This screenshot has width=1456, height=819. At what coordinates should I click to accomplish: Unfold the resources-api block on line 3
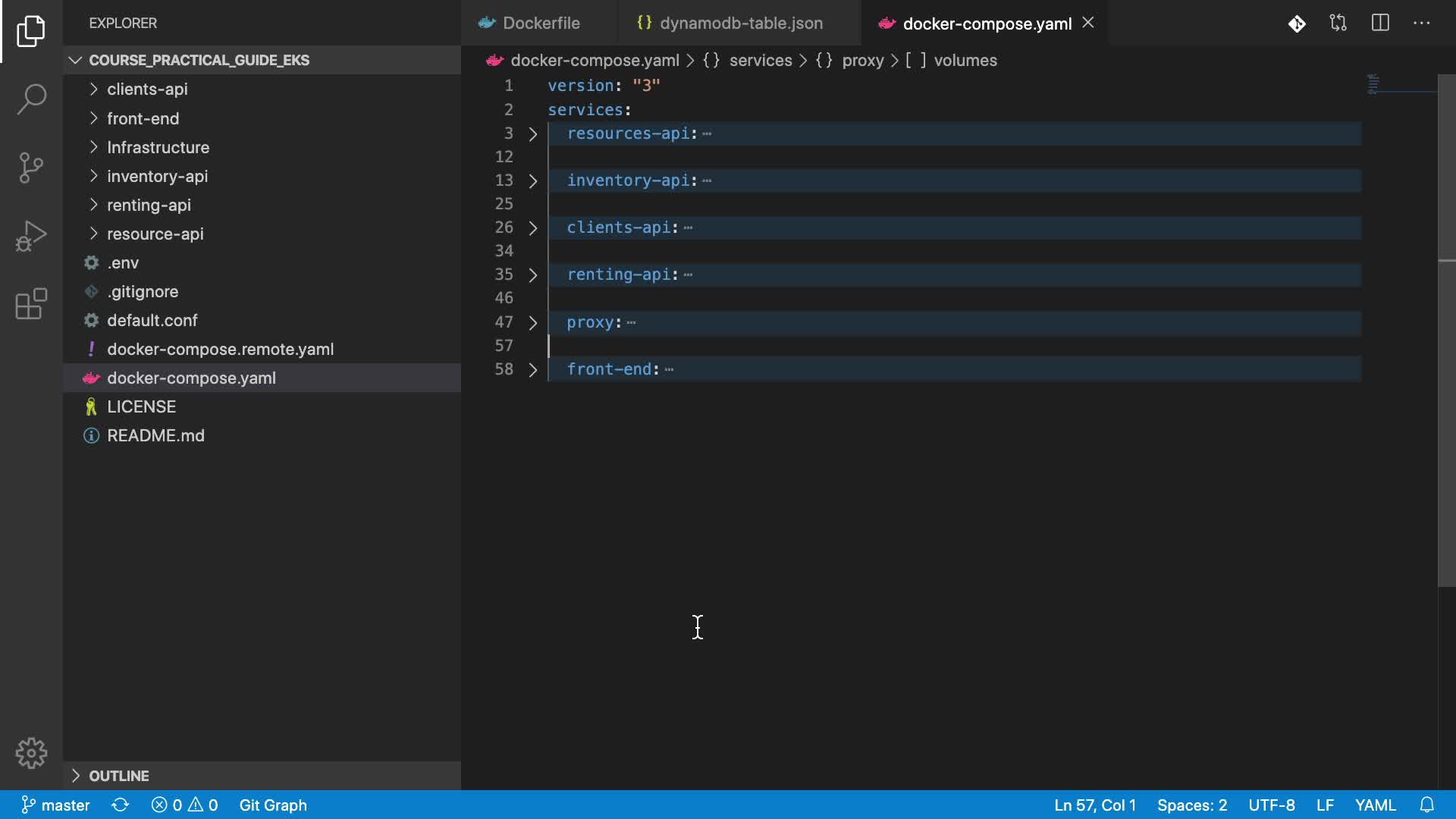click(533, 134)
